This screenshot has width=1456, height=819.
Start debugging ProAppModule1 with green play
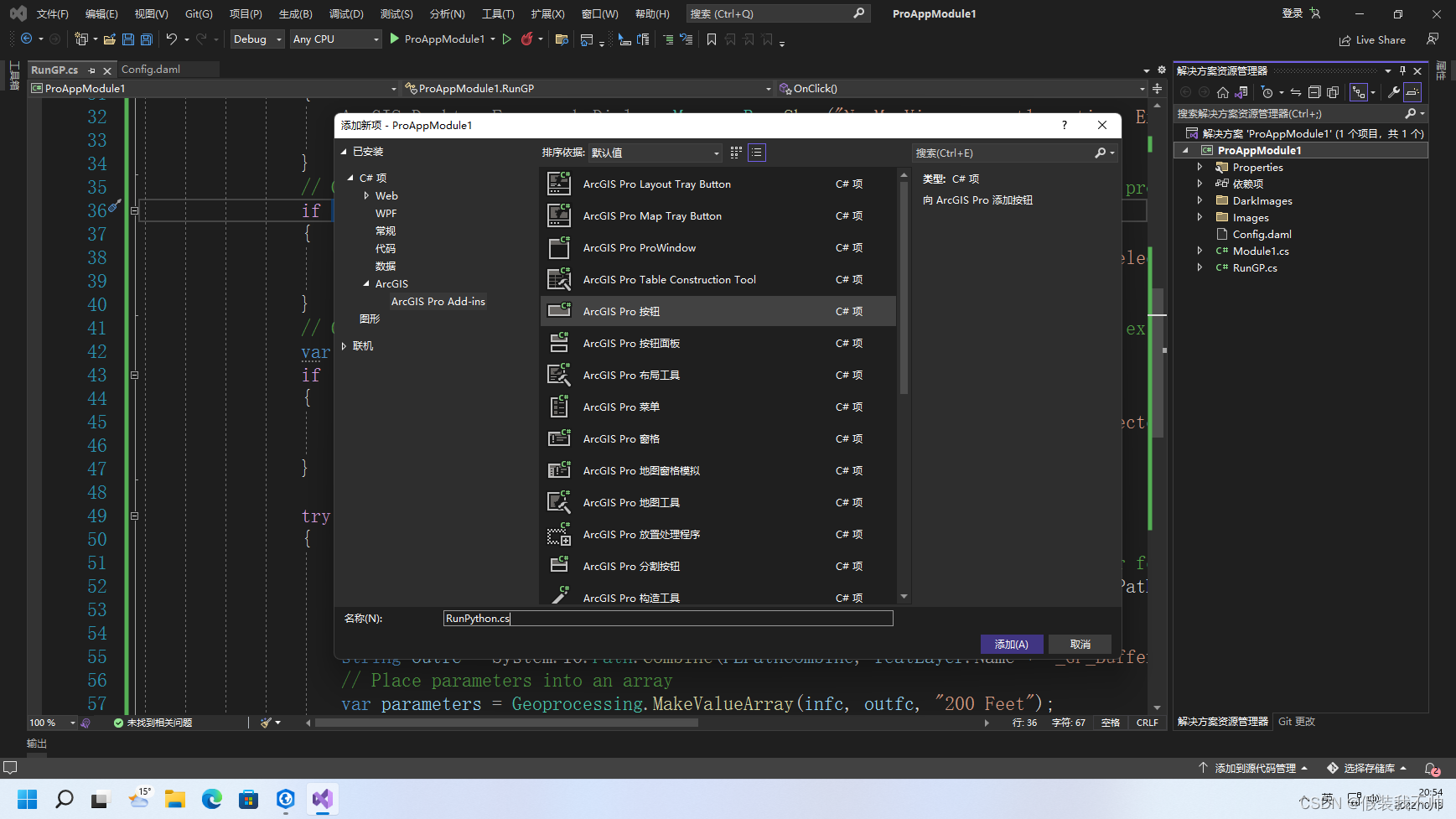[394, 39]
